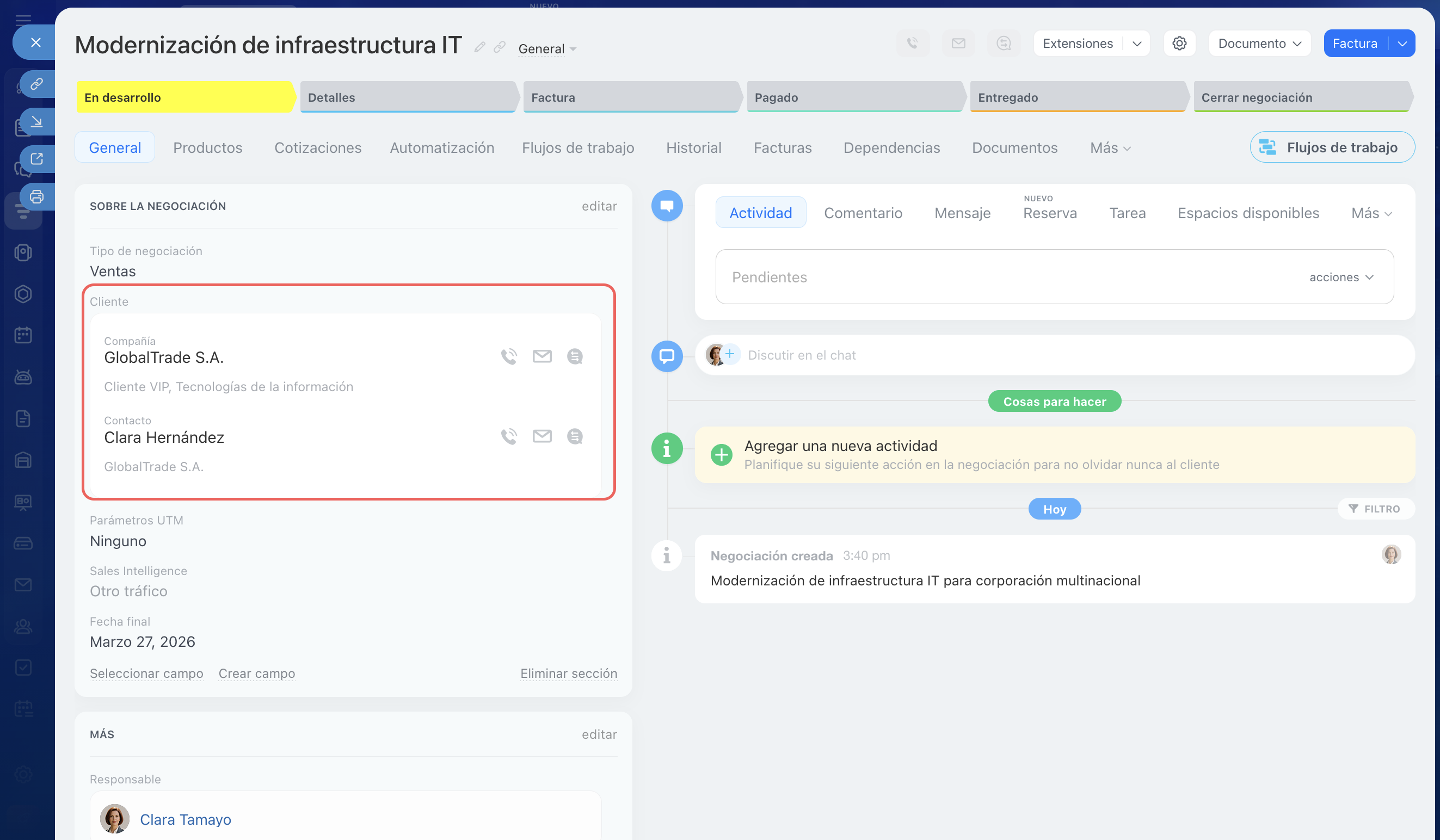Viewport: 1440px width, 840px height.
Task: Select the Comentario tab in timeline
Action: (x=863, y=213)
